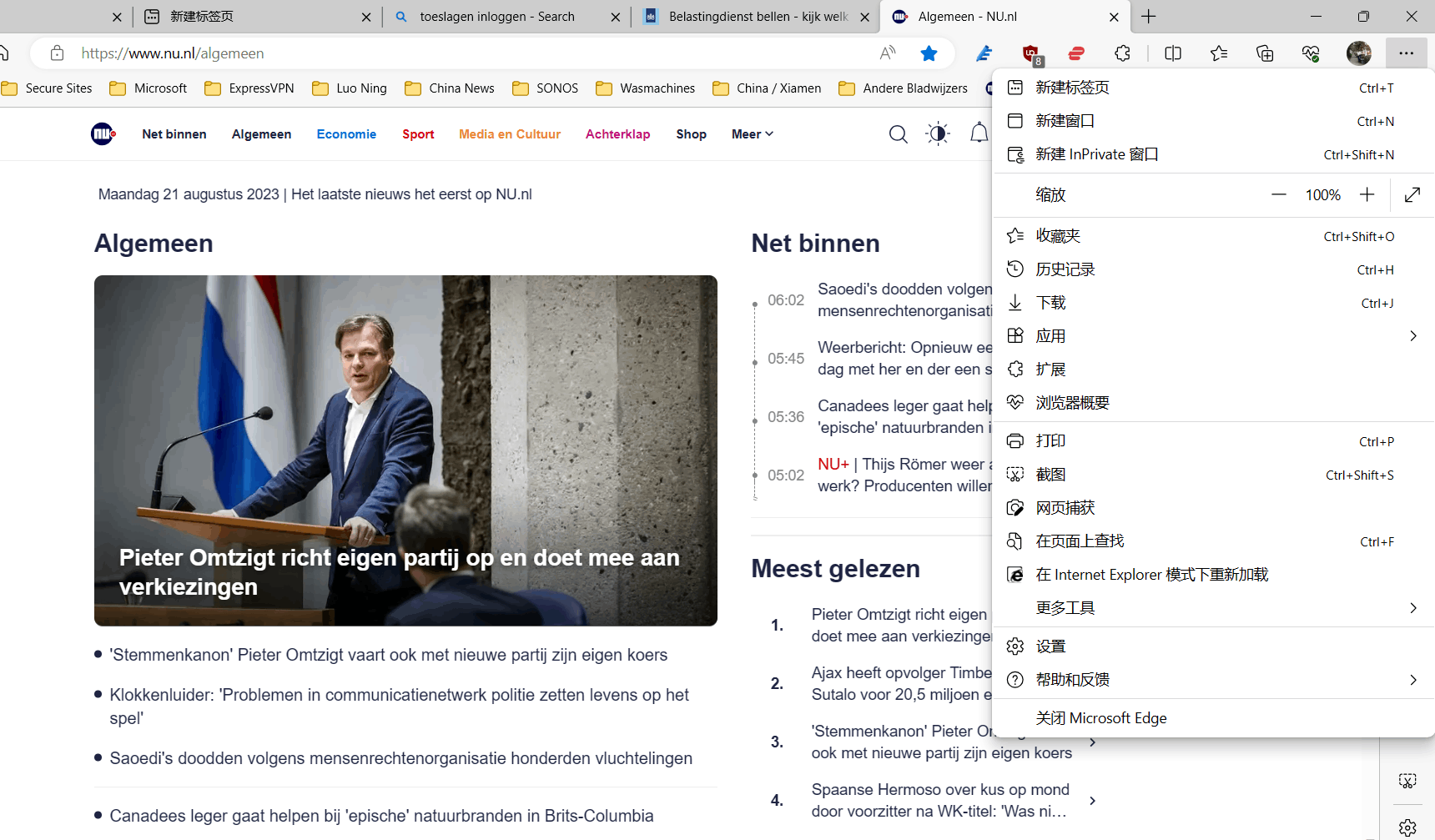Open the China News bookmarks folder
The image size is (1435, 840).
click(450, 88)
